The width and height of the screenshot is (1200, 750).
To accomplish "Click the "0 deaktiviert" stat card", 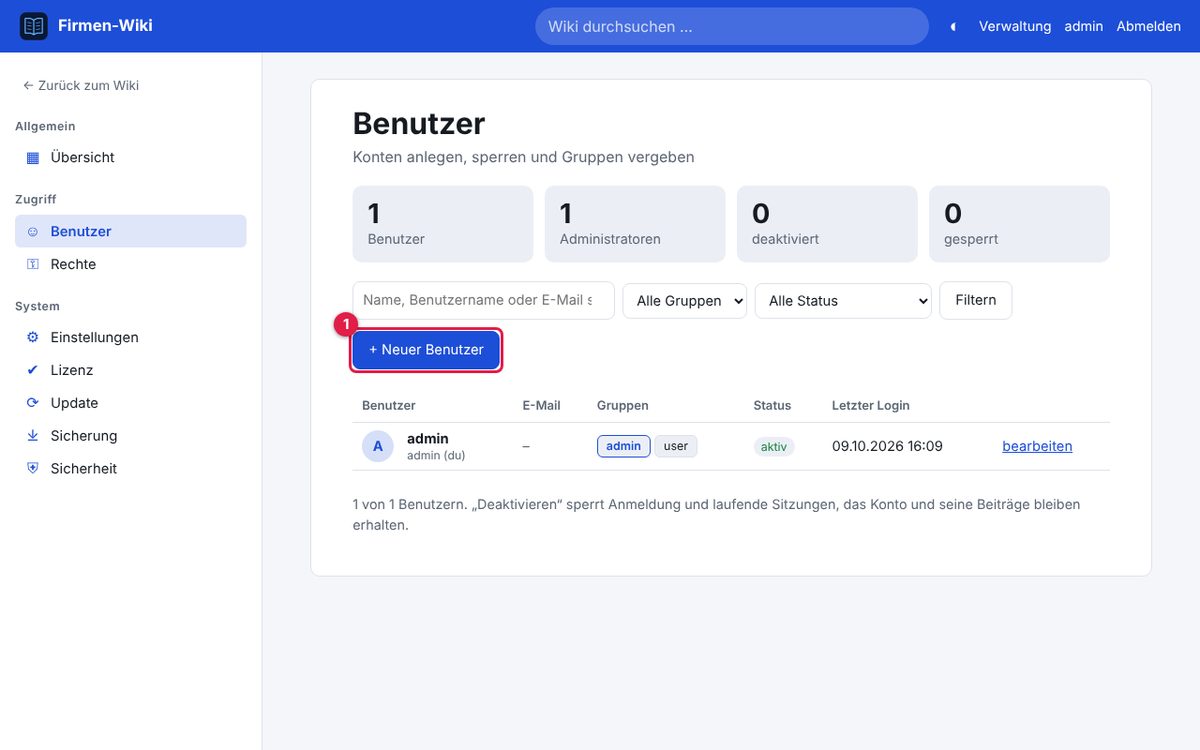I will tap(827, 224).
